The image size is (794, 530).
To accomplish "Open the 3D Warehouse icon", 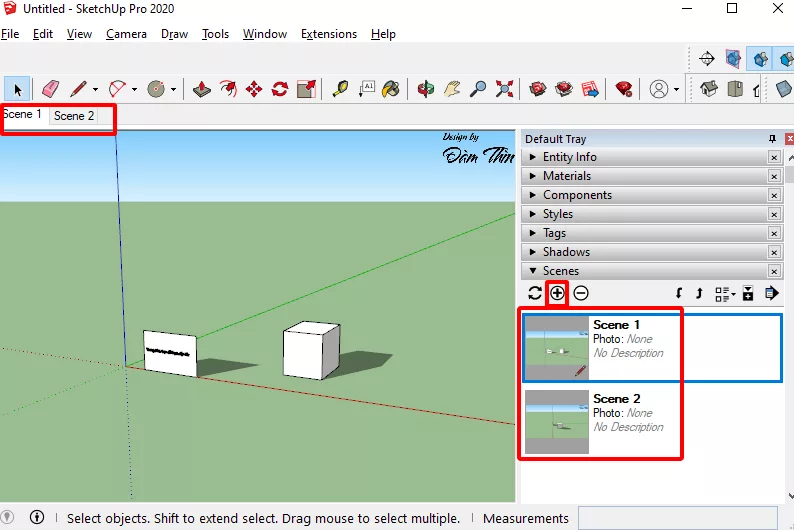I will [538, 90].
